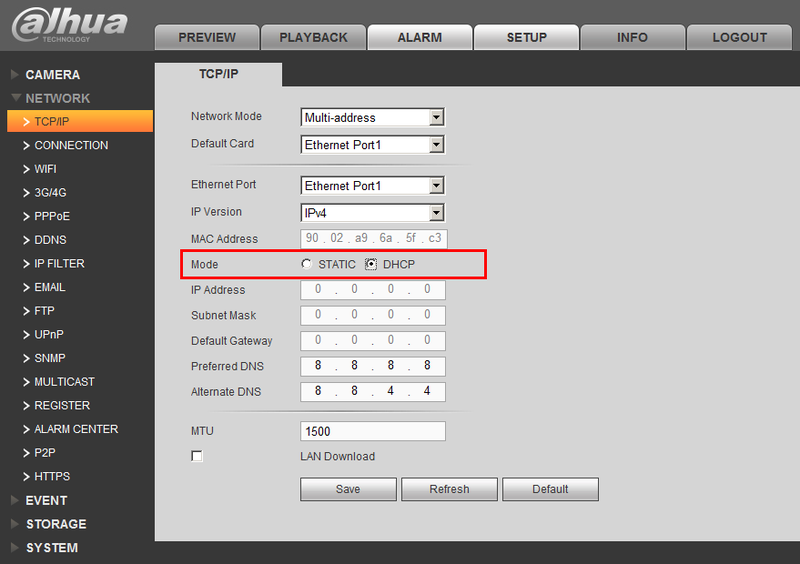Click the Dahua logo

70,25
